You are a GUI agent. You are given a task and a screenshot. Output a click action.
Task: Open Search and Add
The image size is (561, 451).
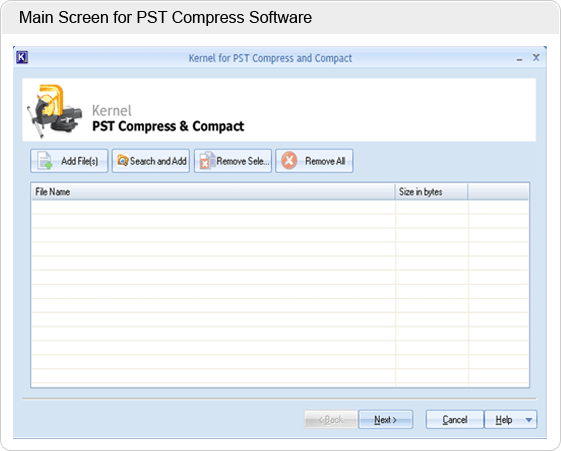(151, 161)
